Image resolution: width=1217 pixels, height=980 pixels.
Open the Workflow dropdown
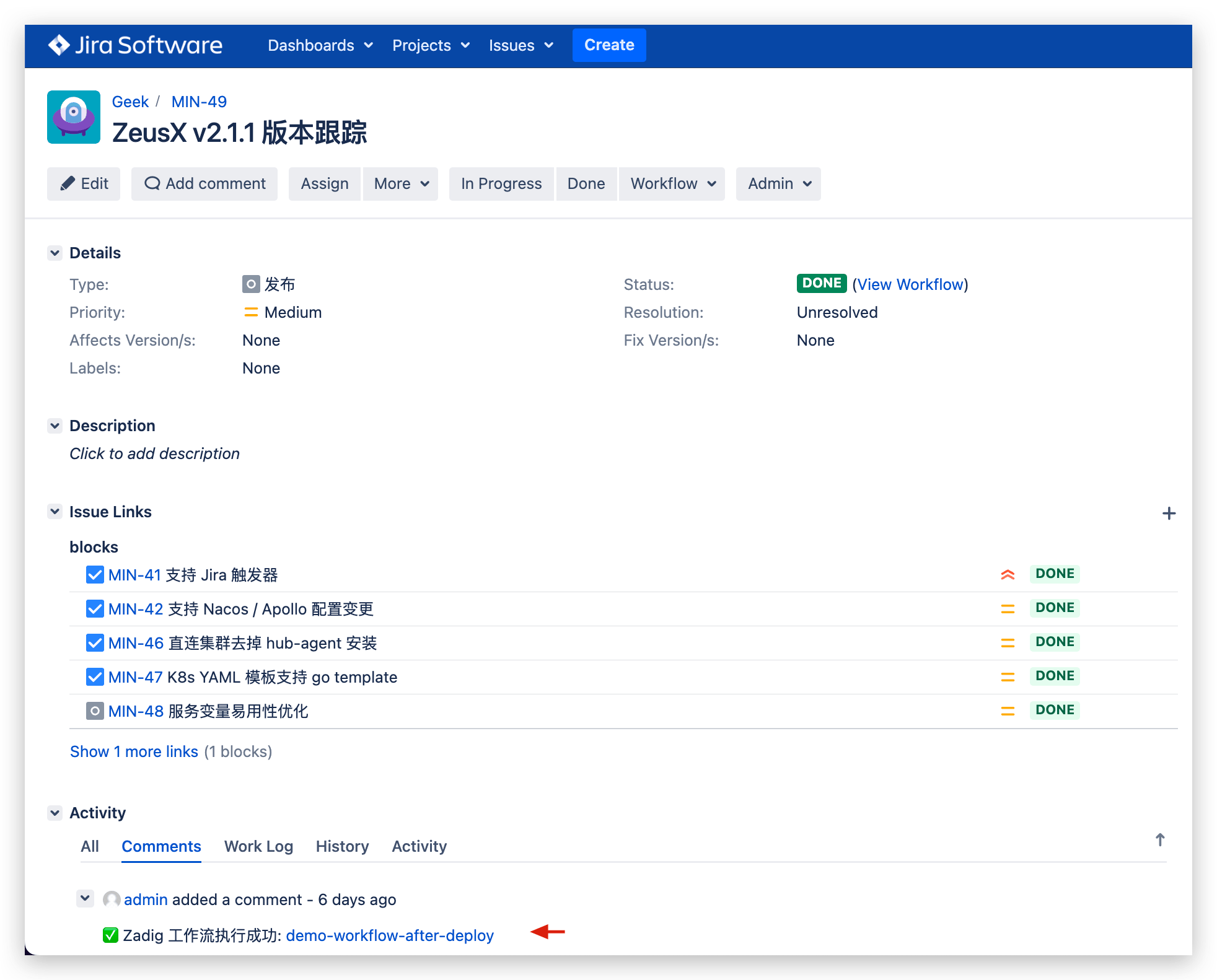click(671, 183)
